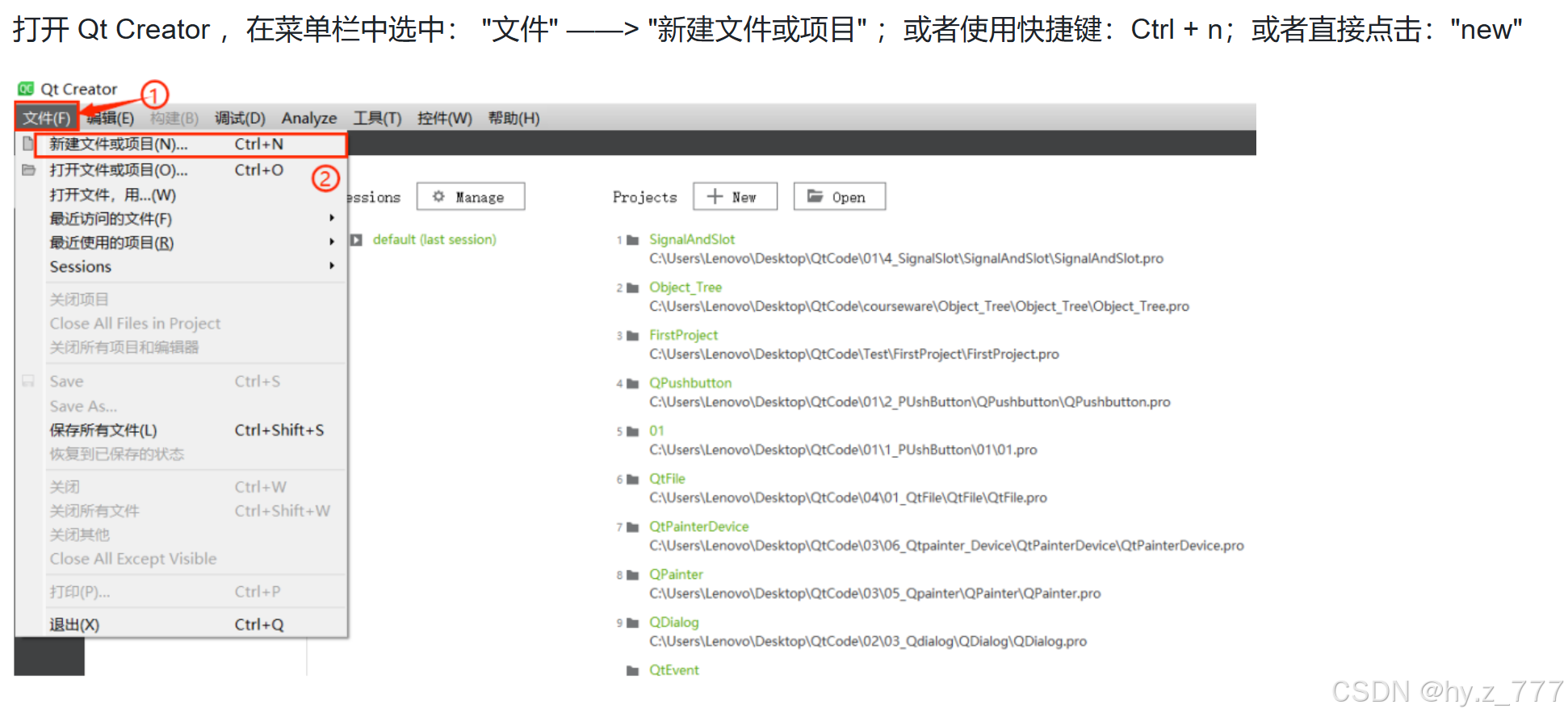Expand 最近访问的文件(F) submenu arrow

point(332,218)
